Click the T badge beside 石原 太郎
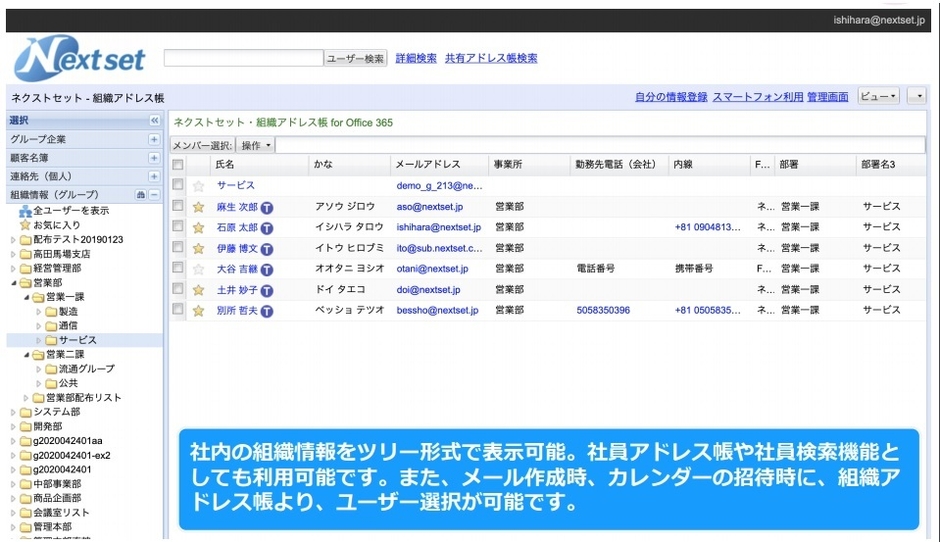The image size is (940, 542). (267, 228)
